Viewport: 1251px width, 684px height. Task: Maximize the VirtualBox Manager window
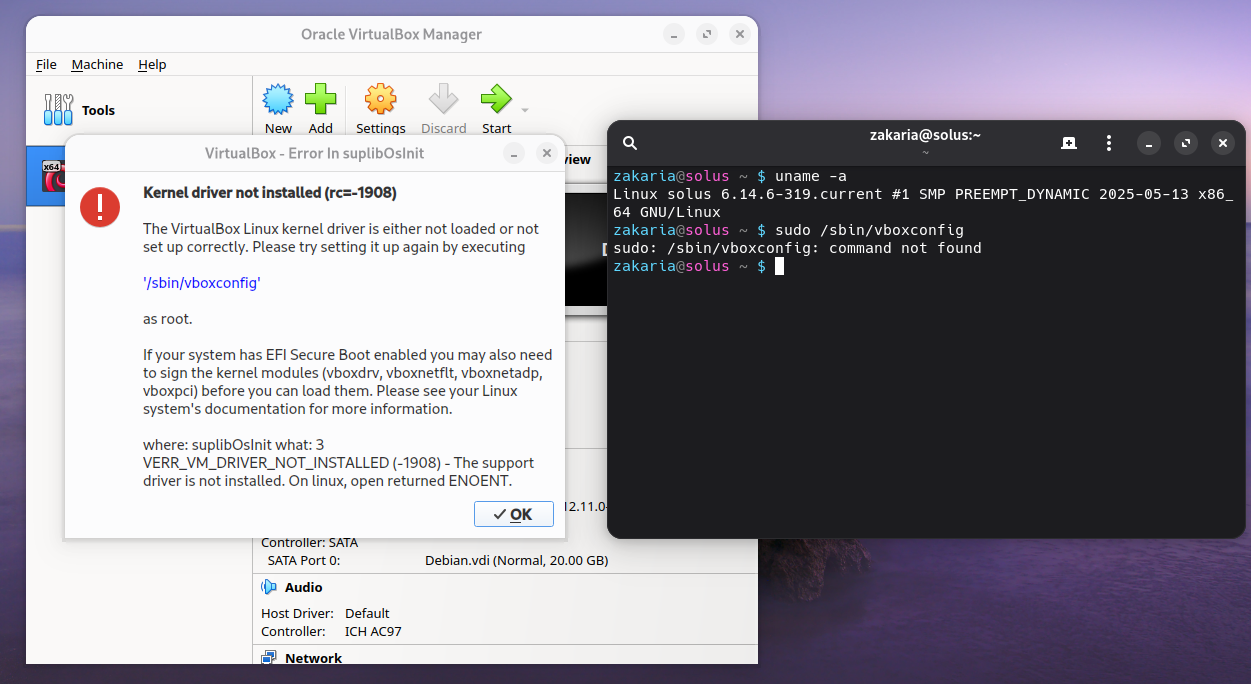(x=707, y=34)
